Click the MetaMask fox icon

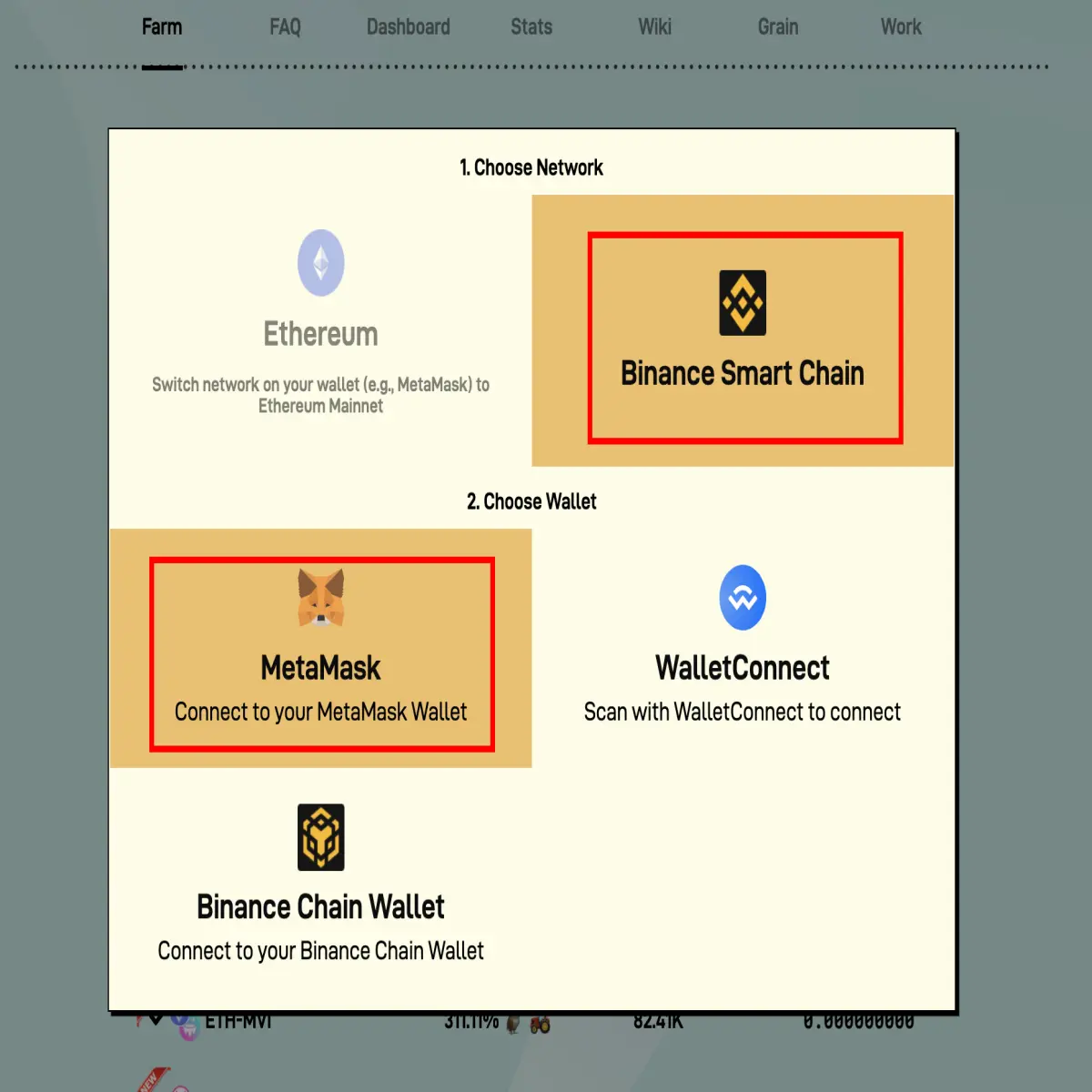click(321, 598)
